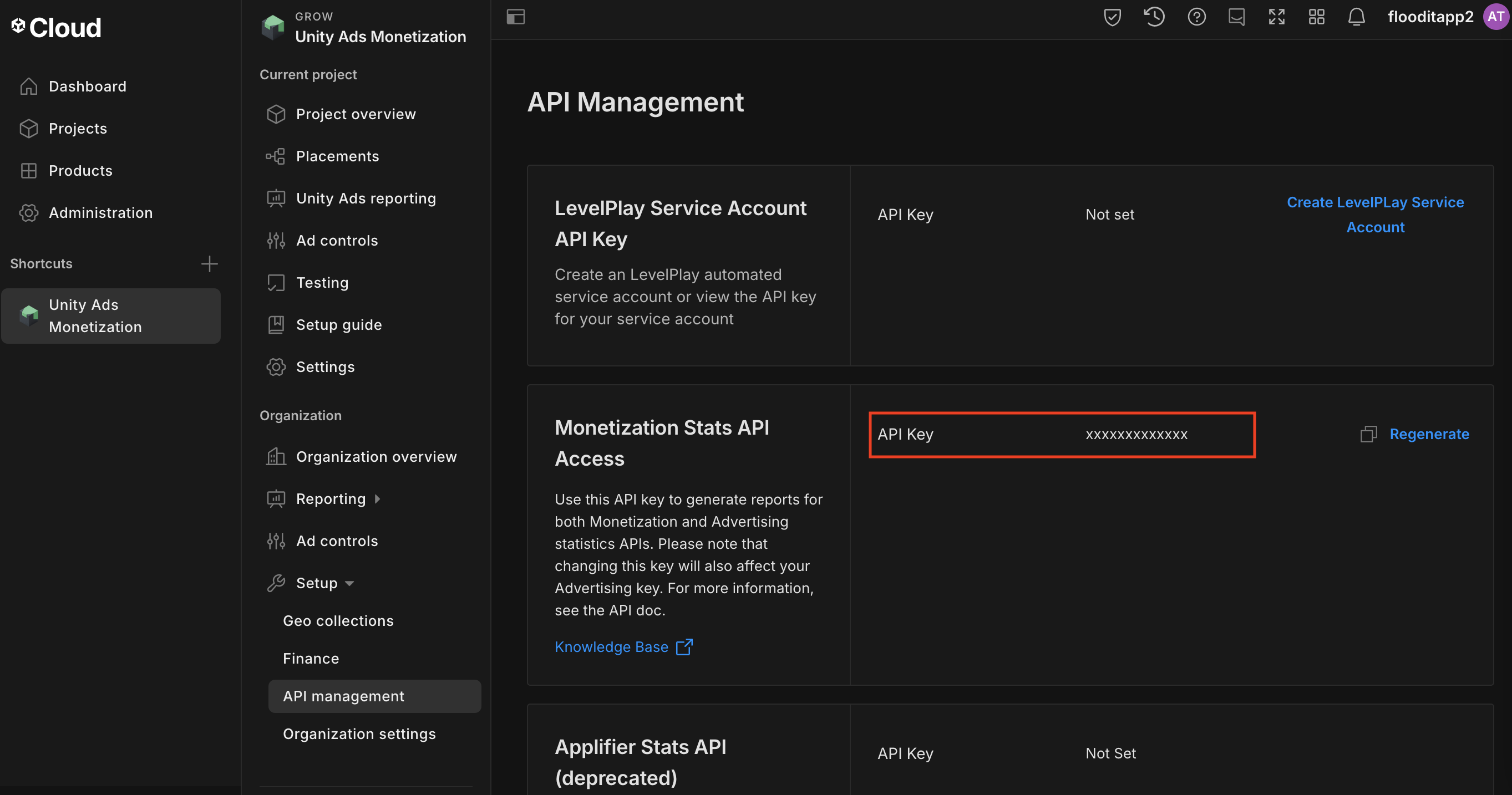Click the Monetization Stats API key value
Viewport: 1512px width, 795px height.
click(x=1136, y=435)
